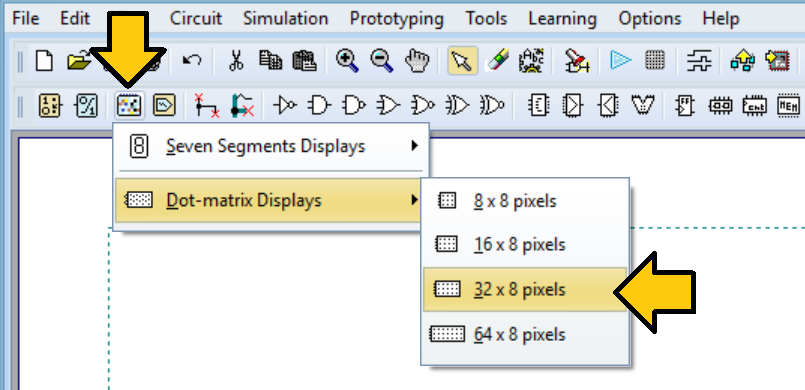Viewport: 805px width, 390px height.
Task: Expand the Seven Segments Displays submenu
Action: [x=271, y=146]
